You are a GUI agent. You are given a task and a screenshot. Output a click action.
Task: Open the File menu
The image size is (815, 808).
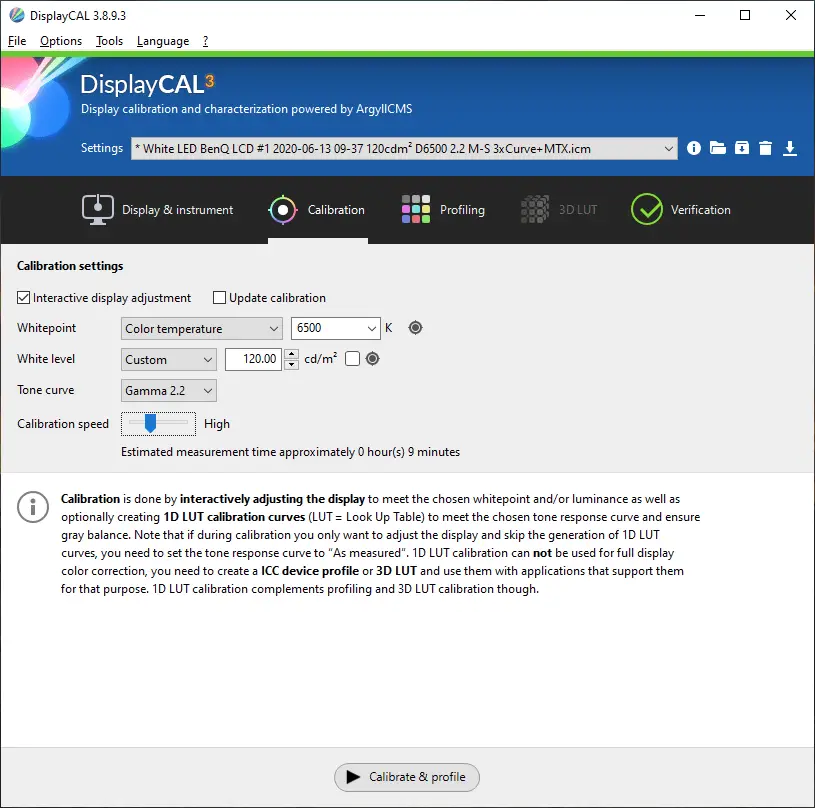click(x=17, y=41)
